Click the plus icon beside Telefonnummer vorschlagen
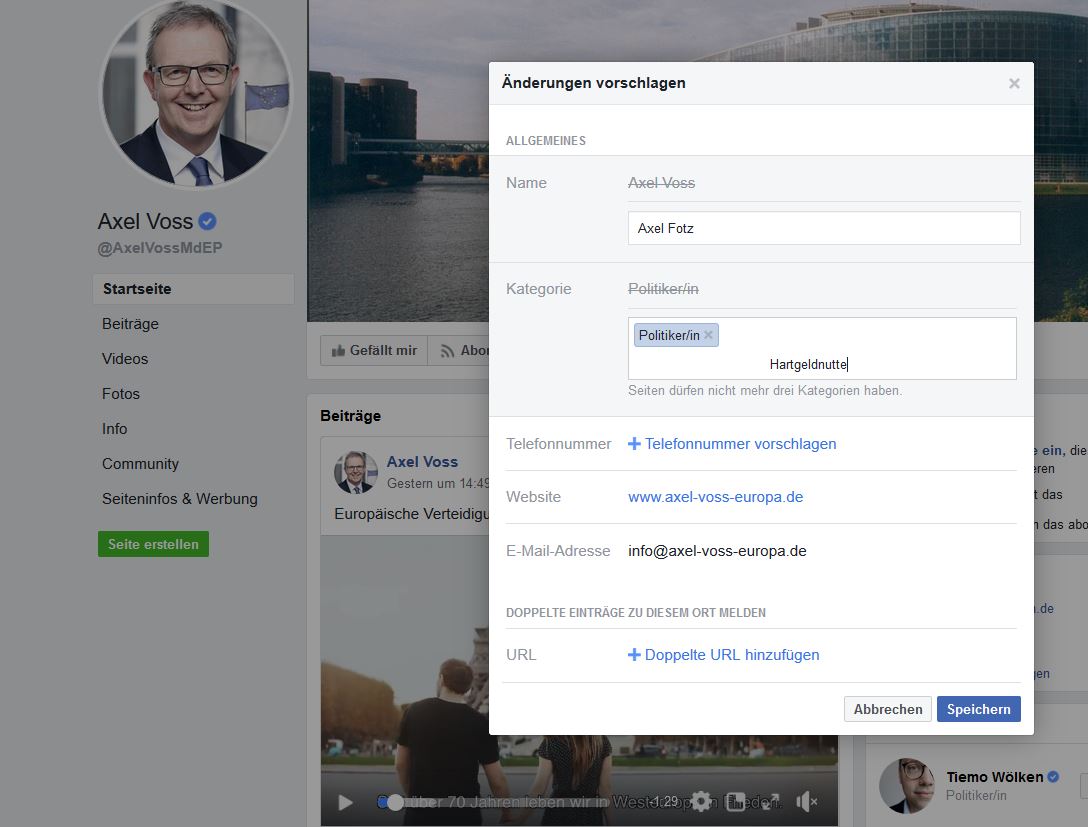Image resolution: width=1088 pixels, height=827 pixels. (x=634, y=443)
